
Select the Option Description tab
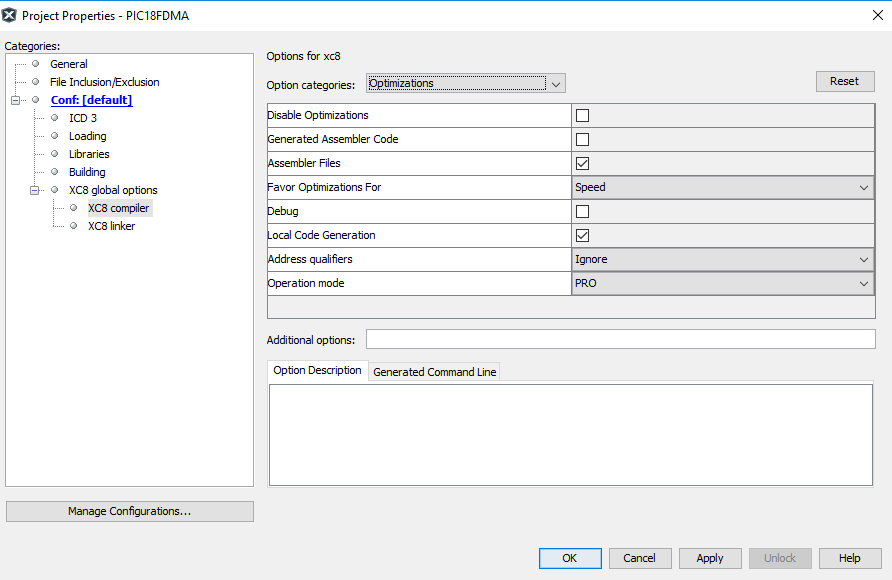click(x=317, y=371)
